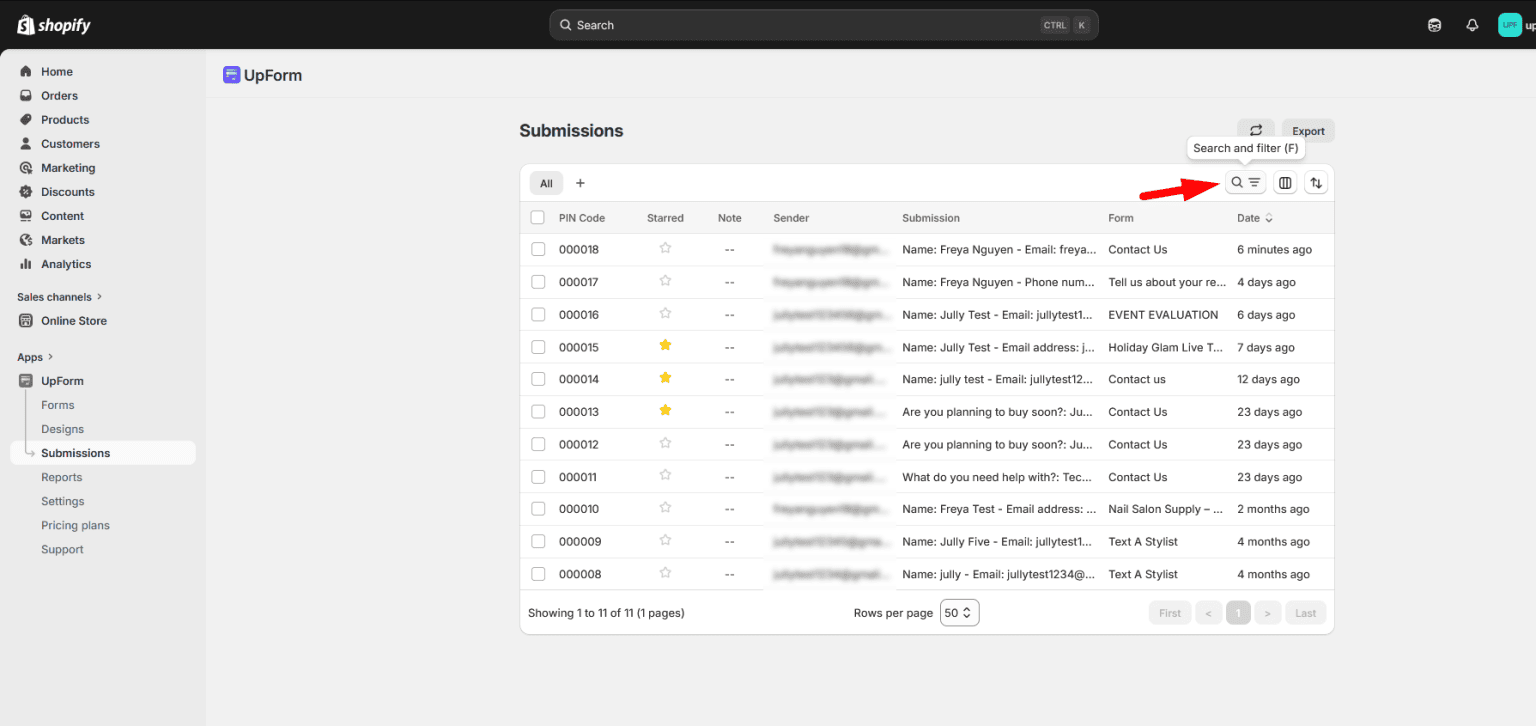Open Reports in UpForm menu
1536x726 pixels.
pos(61,477)
